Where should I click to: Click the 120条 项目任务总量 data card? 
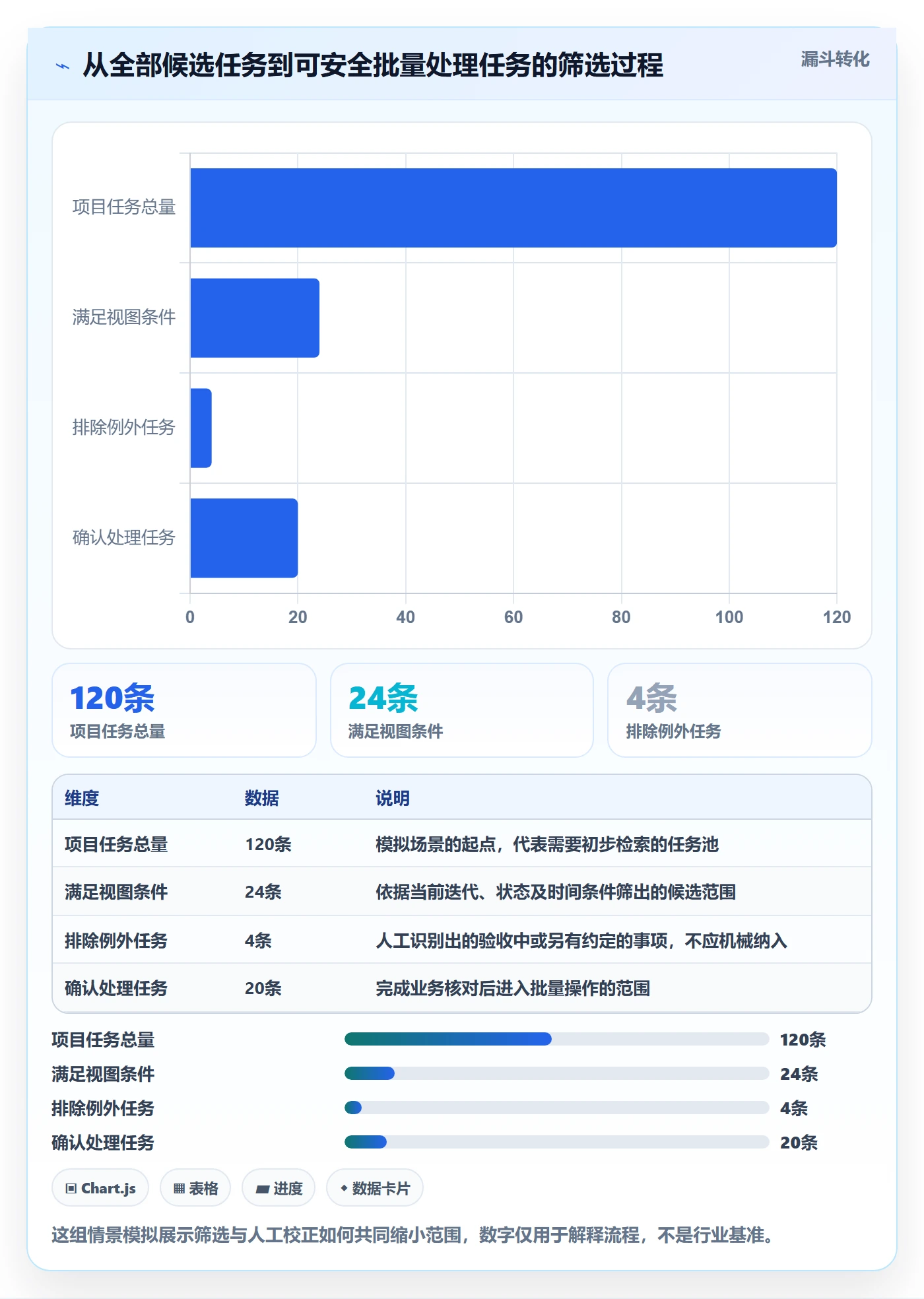[x=184, y=710]
